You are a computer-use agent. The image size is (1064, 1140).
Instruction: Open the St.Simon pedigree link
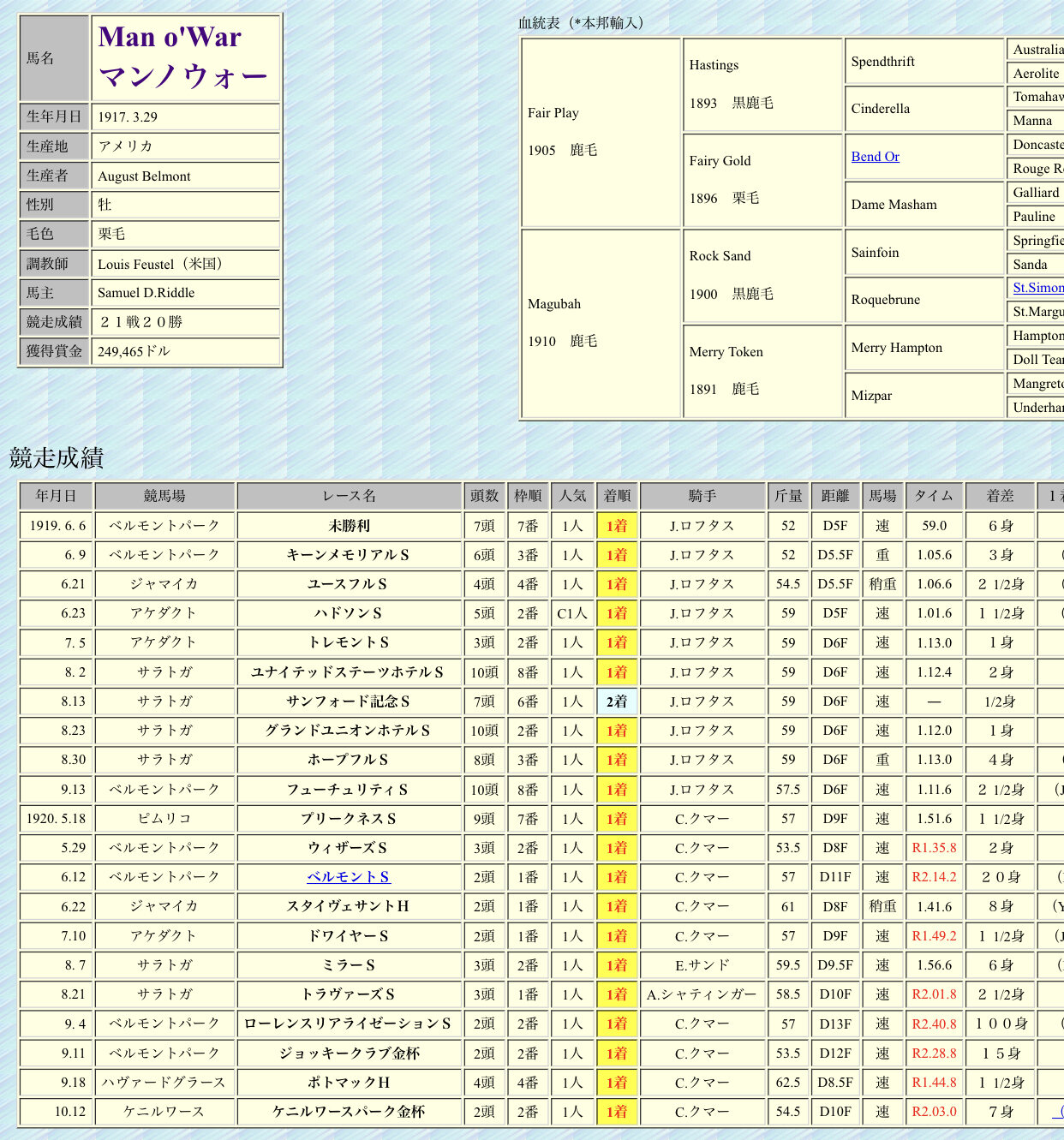[x=1038, y=288]
